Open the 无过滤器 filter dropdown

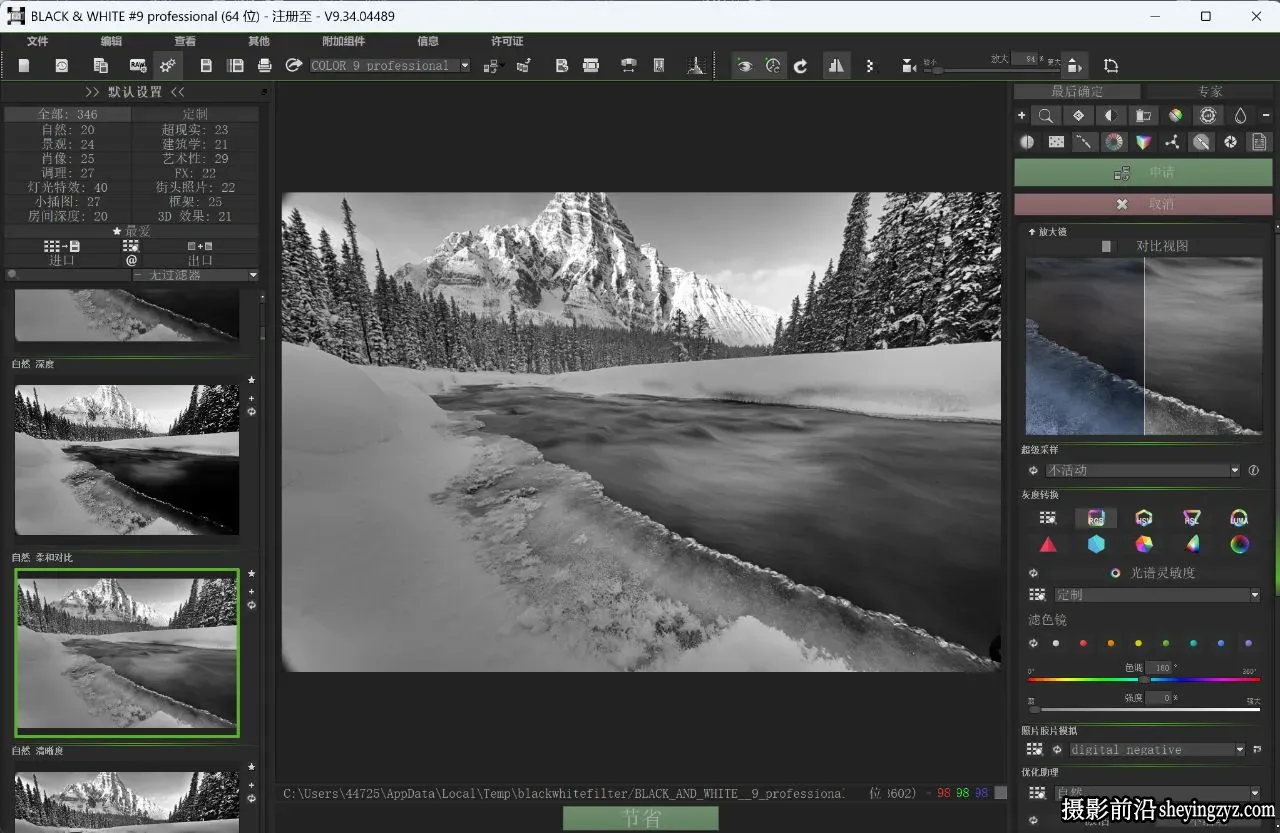(x=195, y=275)
